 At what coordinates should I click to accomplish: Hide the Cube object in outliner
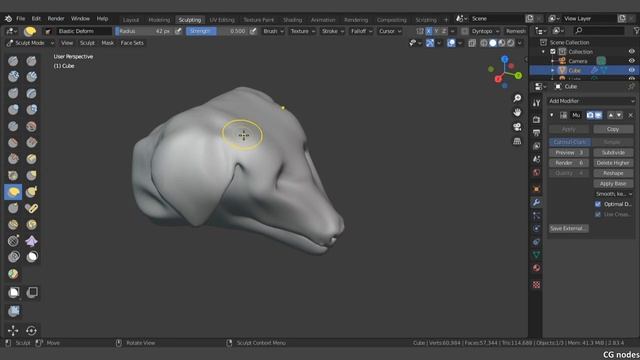[631, 70]
